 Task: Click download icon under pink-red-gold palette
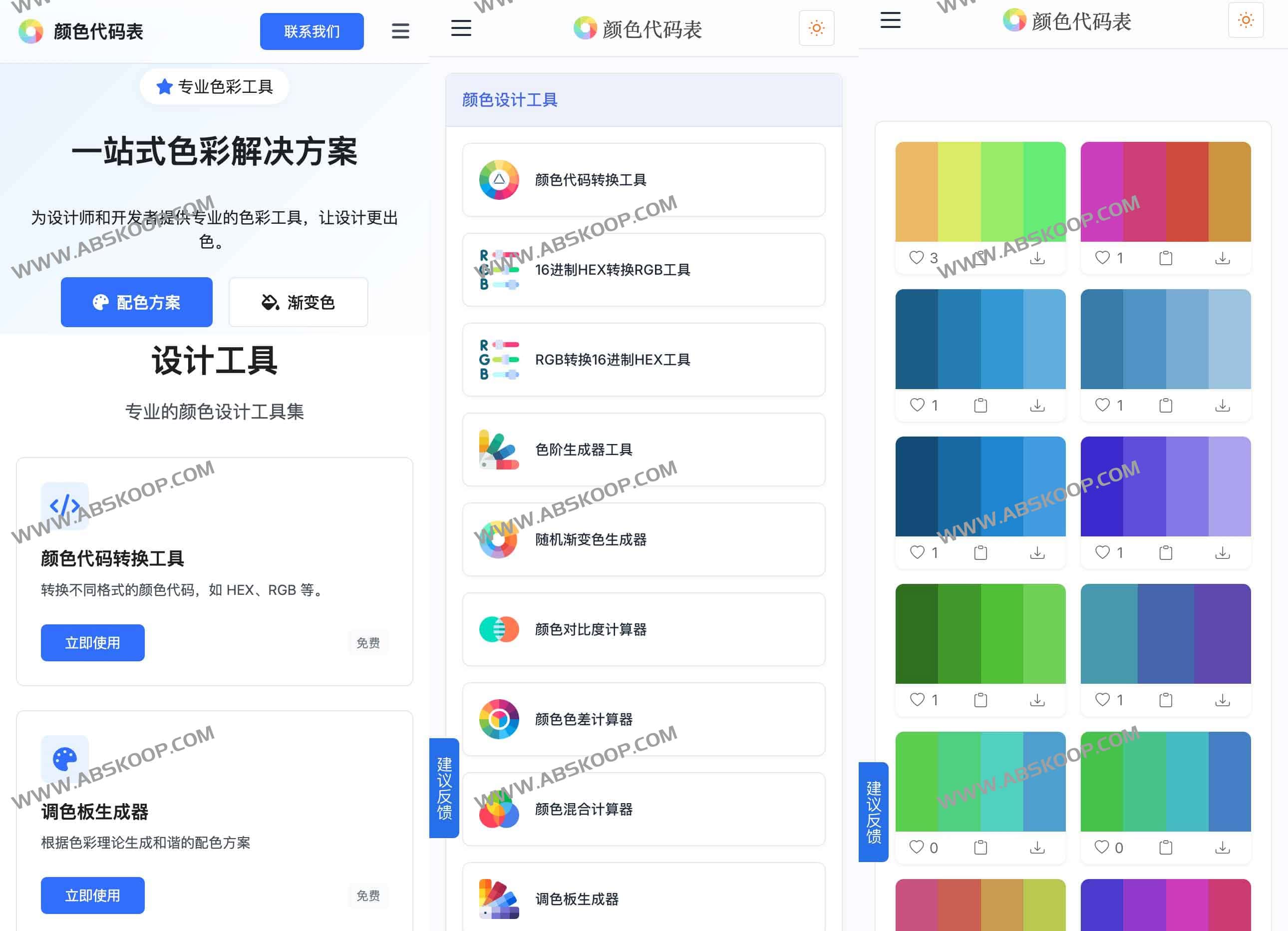(x=1222, y=258)
